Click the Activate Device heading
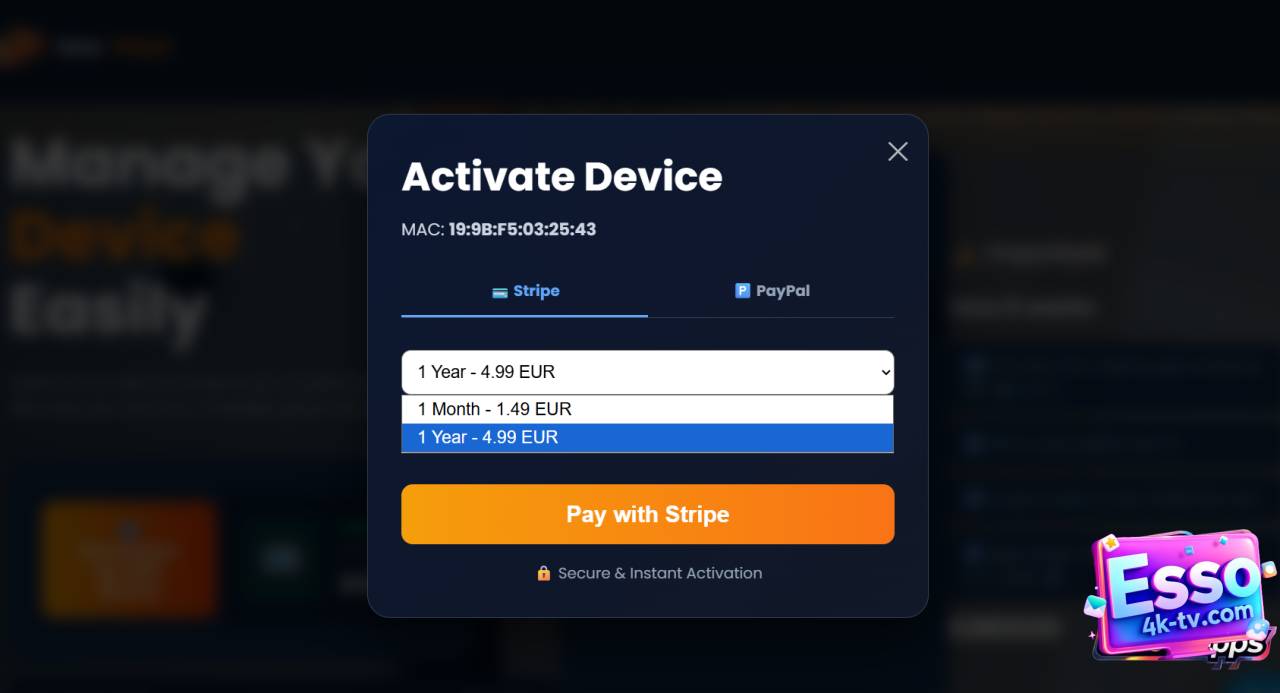Viewport: 1280px width, 693px height. click(x=562, y=177)
